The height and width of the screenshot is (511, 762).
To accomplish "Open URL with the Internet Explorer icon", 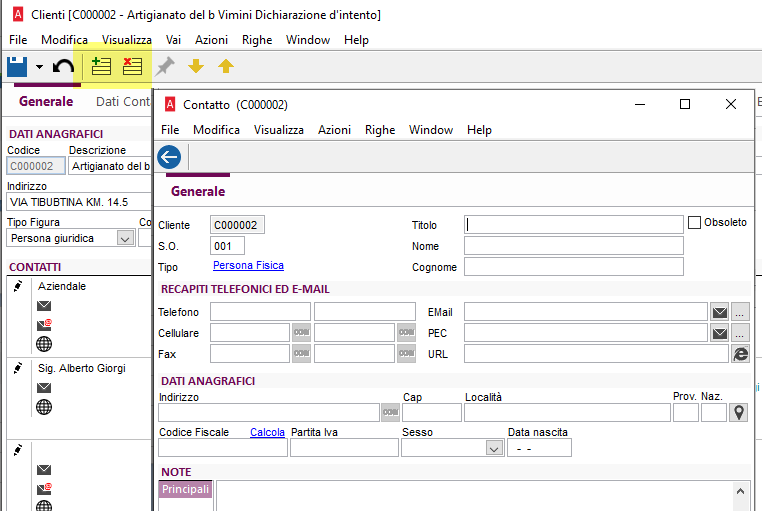I will 740,354.
